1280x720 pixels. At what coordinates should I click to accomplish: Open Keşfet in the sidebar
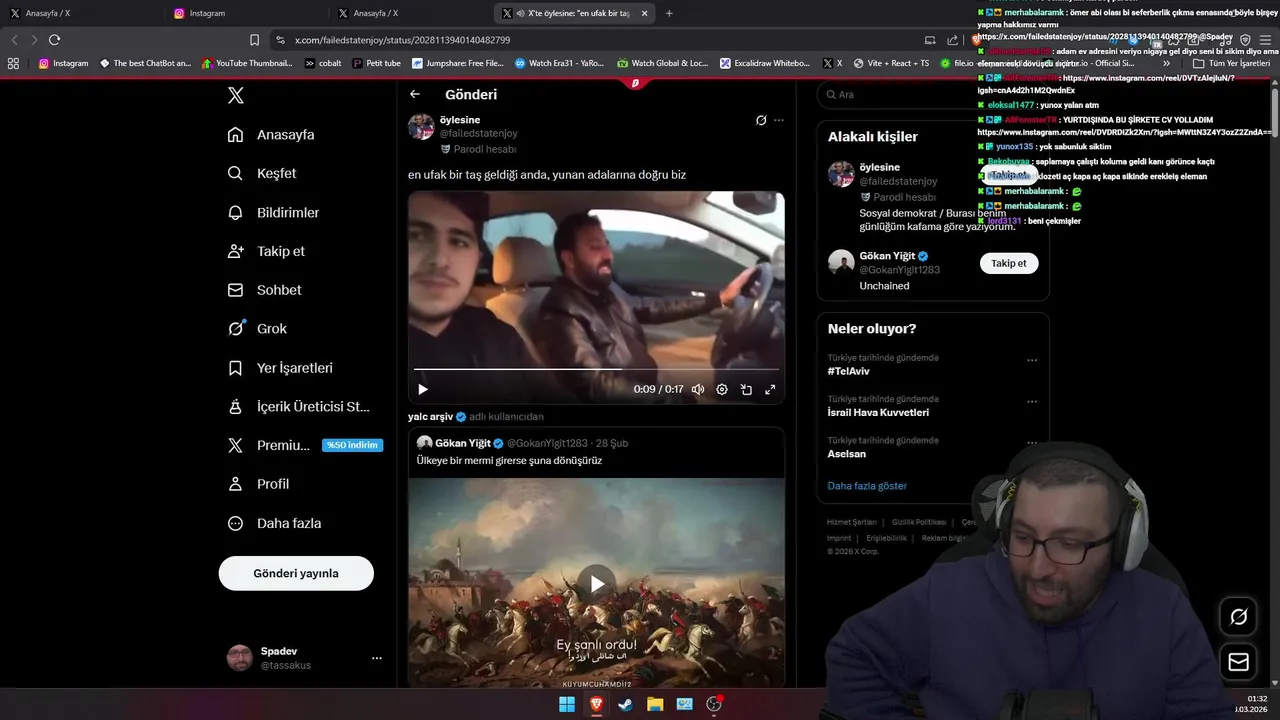click(262, 173)
